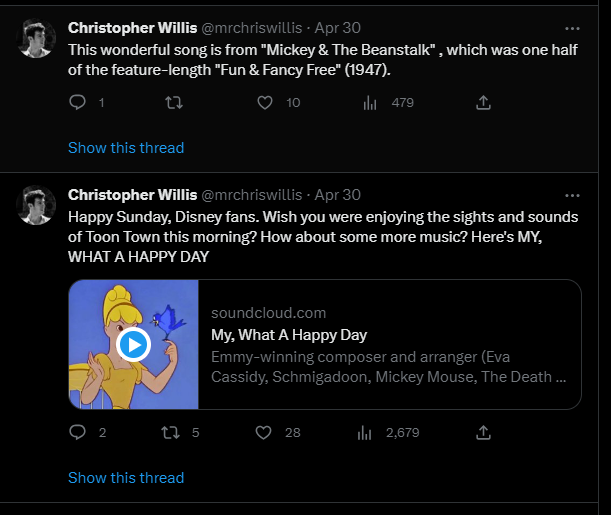Open Christopher Willis profile from first tweet avatar
611x515 pixels.
36,38
